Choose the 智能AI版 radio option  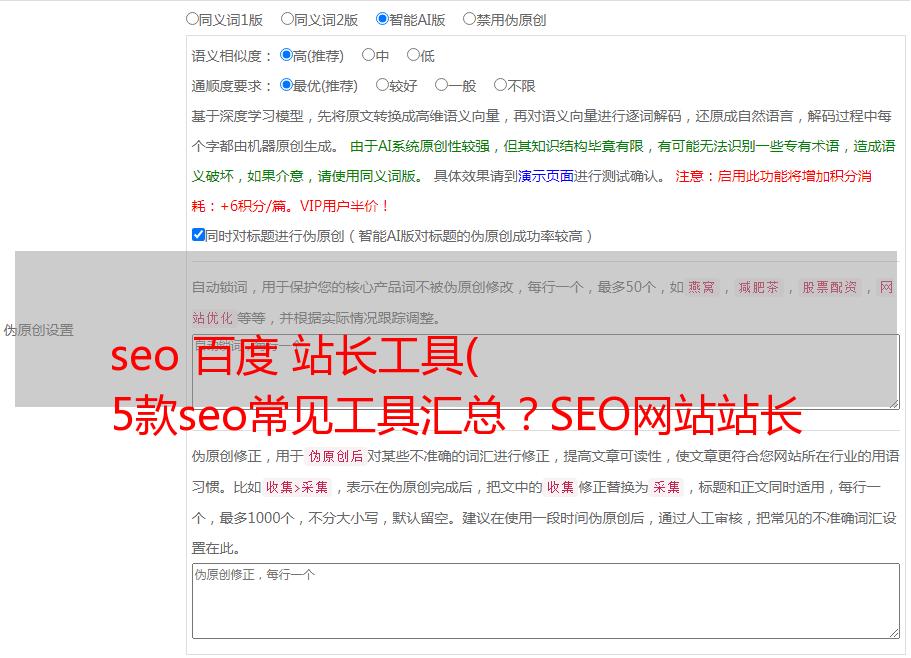click(x=382, y=19)
